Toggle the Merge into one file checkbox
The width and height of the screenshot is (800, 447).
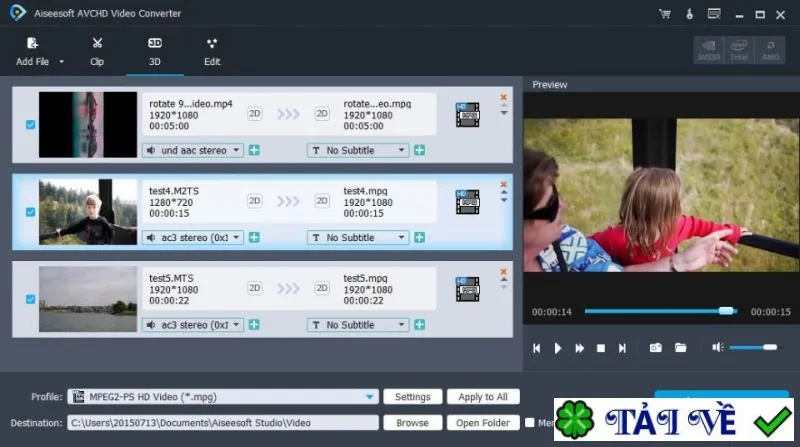click(x=530, y=423)
